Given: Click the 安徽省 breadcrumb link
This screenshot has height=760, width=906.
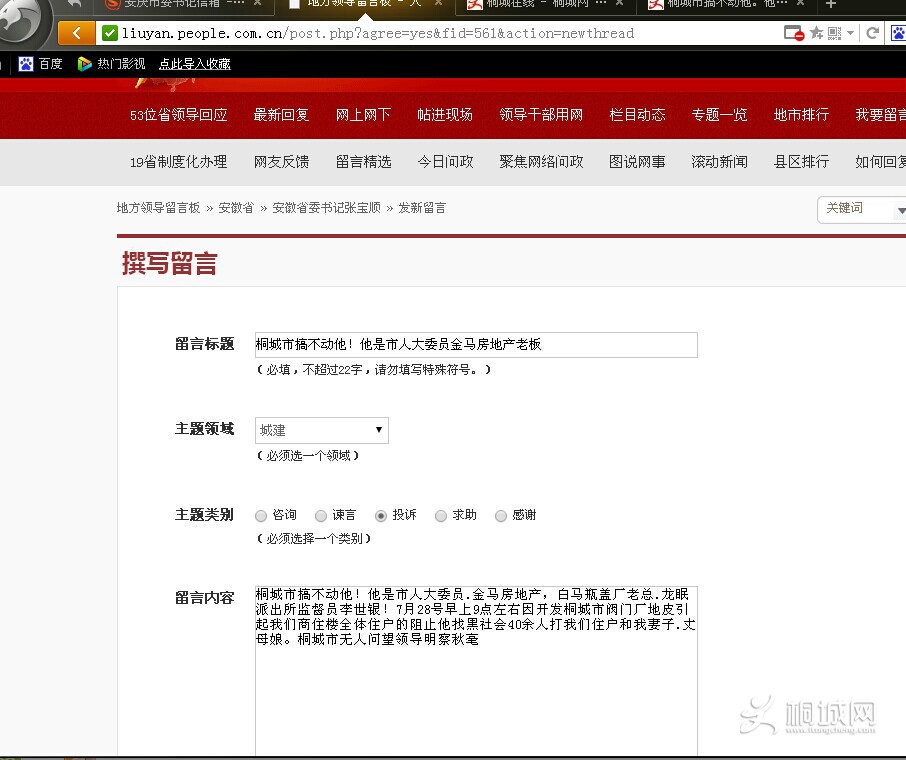Looking at the screenshot, I should (237, 208).
